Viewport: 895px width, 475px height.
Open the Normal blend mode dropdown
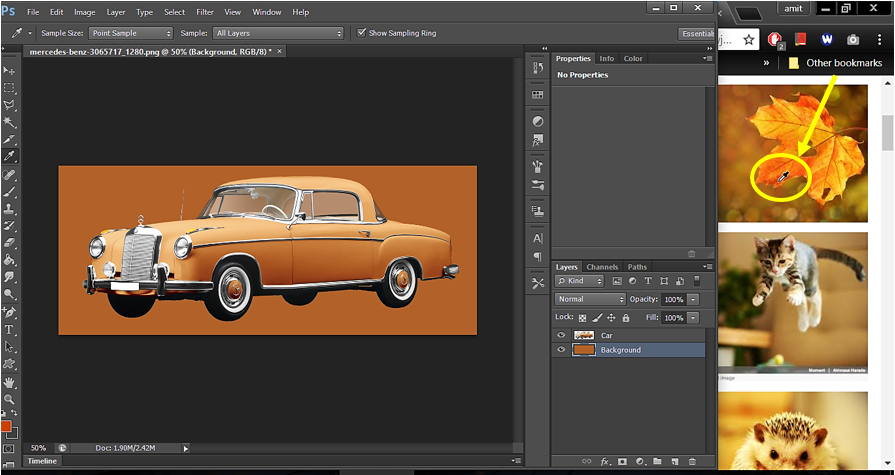[590, 299]
